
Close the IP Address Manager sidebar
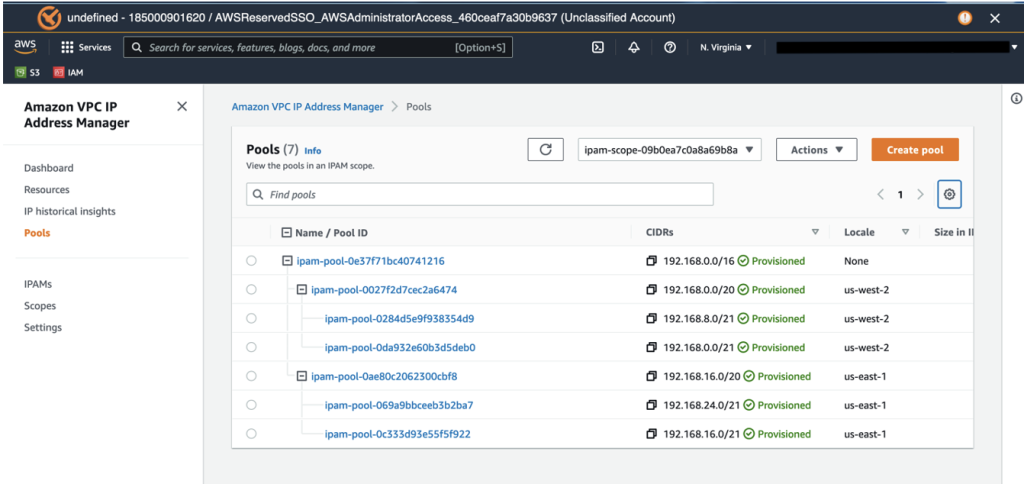point(182,106)
